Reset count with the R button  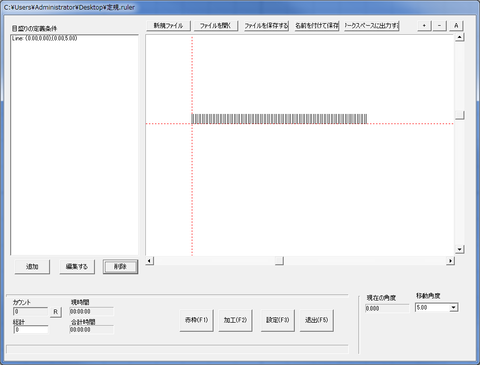point(56,312)
